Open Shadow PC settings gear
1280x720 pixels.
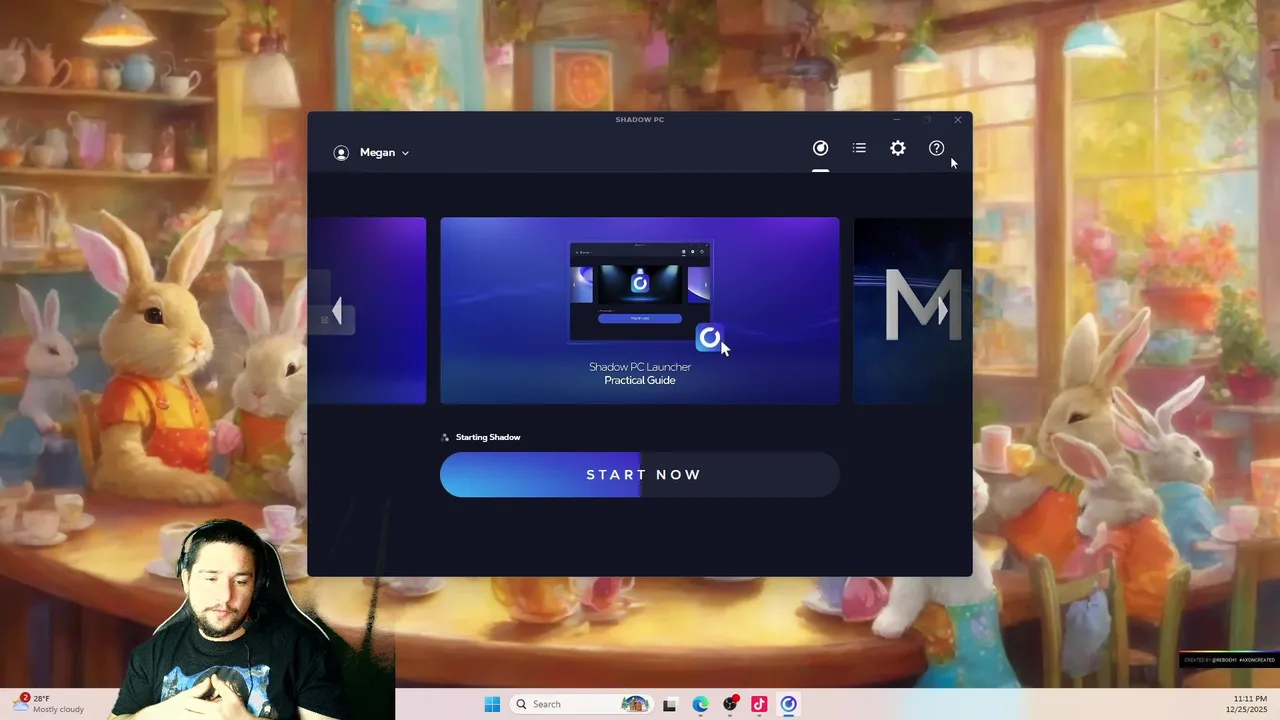click(898, 148)
